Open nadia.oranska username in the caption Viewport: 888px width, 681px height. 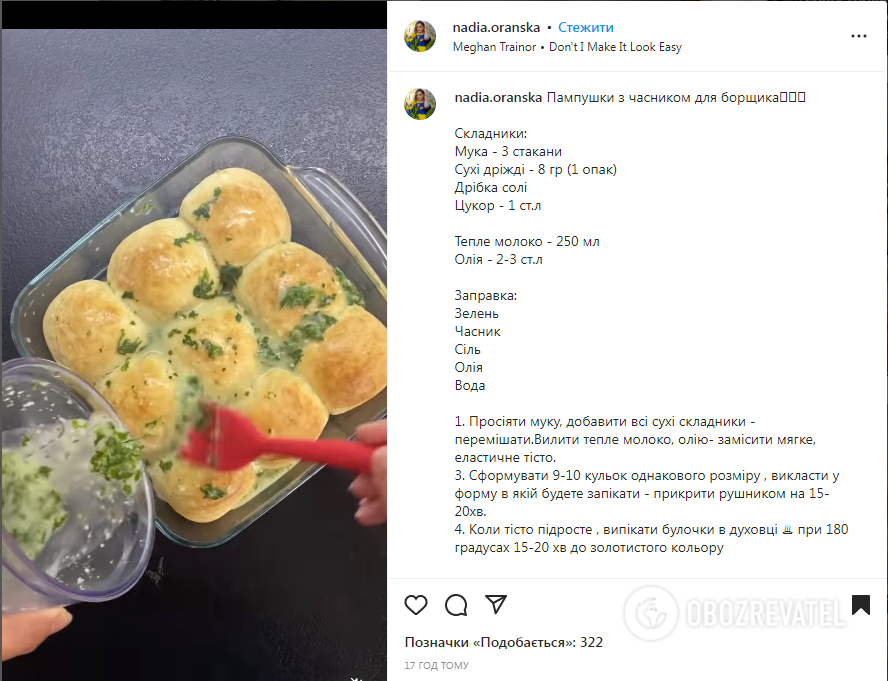click(498, 97)
